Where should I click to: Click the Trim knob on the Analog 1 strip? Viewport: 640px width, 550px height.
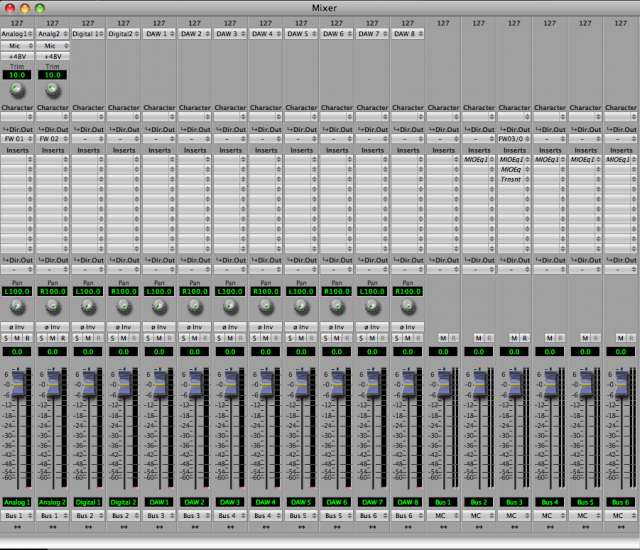pos(17,90)
